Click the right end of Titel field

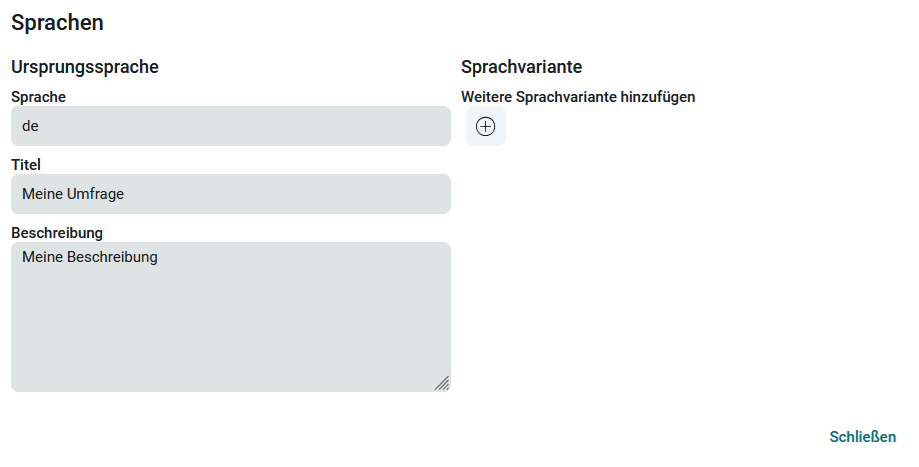click(x=430, y=194)
